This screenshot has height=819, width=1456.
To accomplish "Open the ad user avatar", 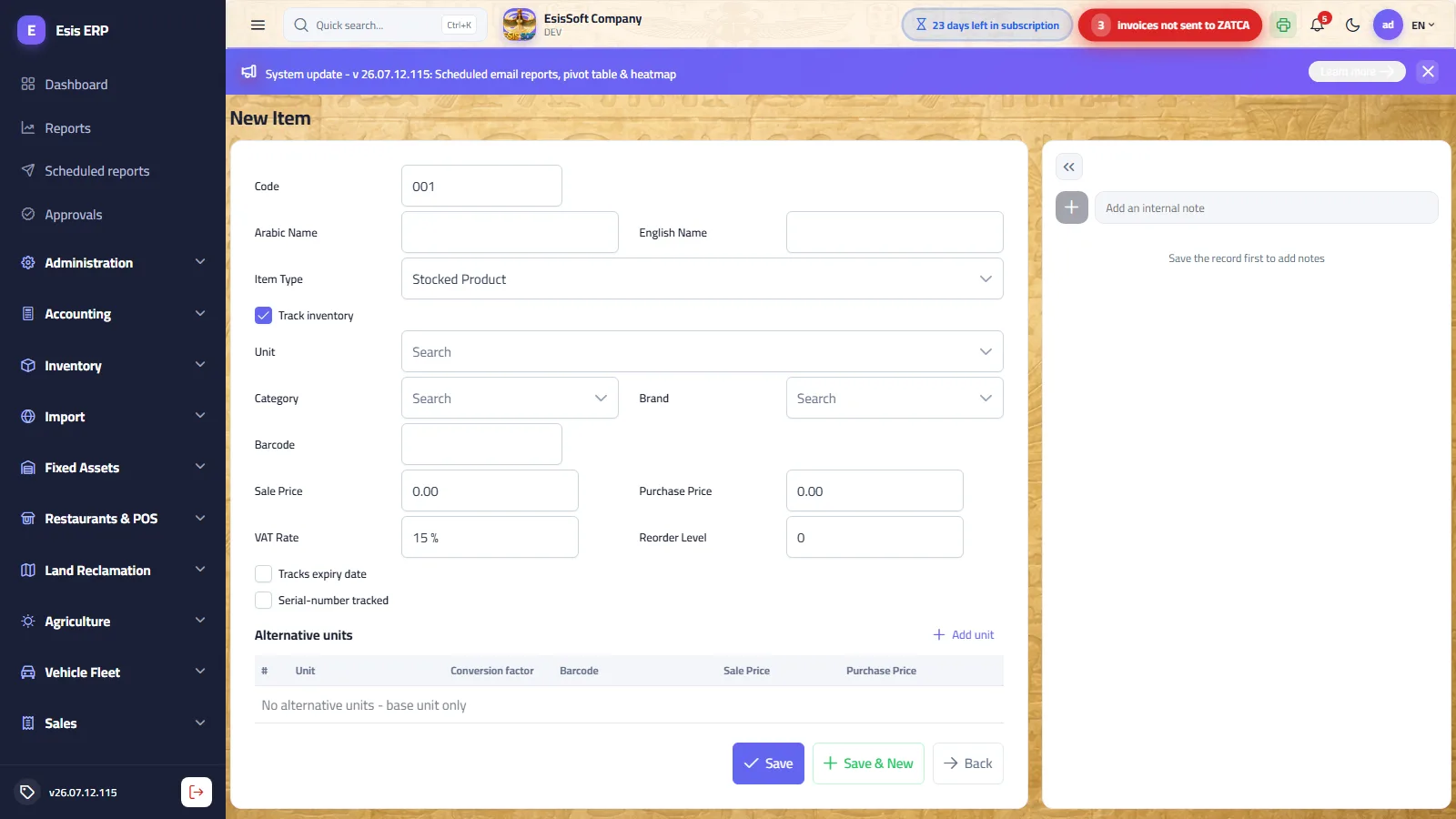I will 1388,25.
